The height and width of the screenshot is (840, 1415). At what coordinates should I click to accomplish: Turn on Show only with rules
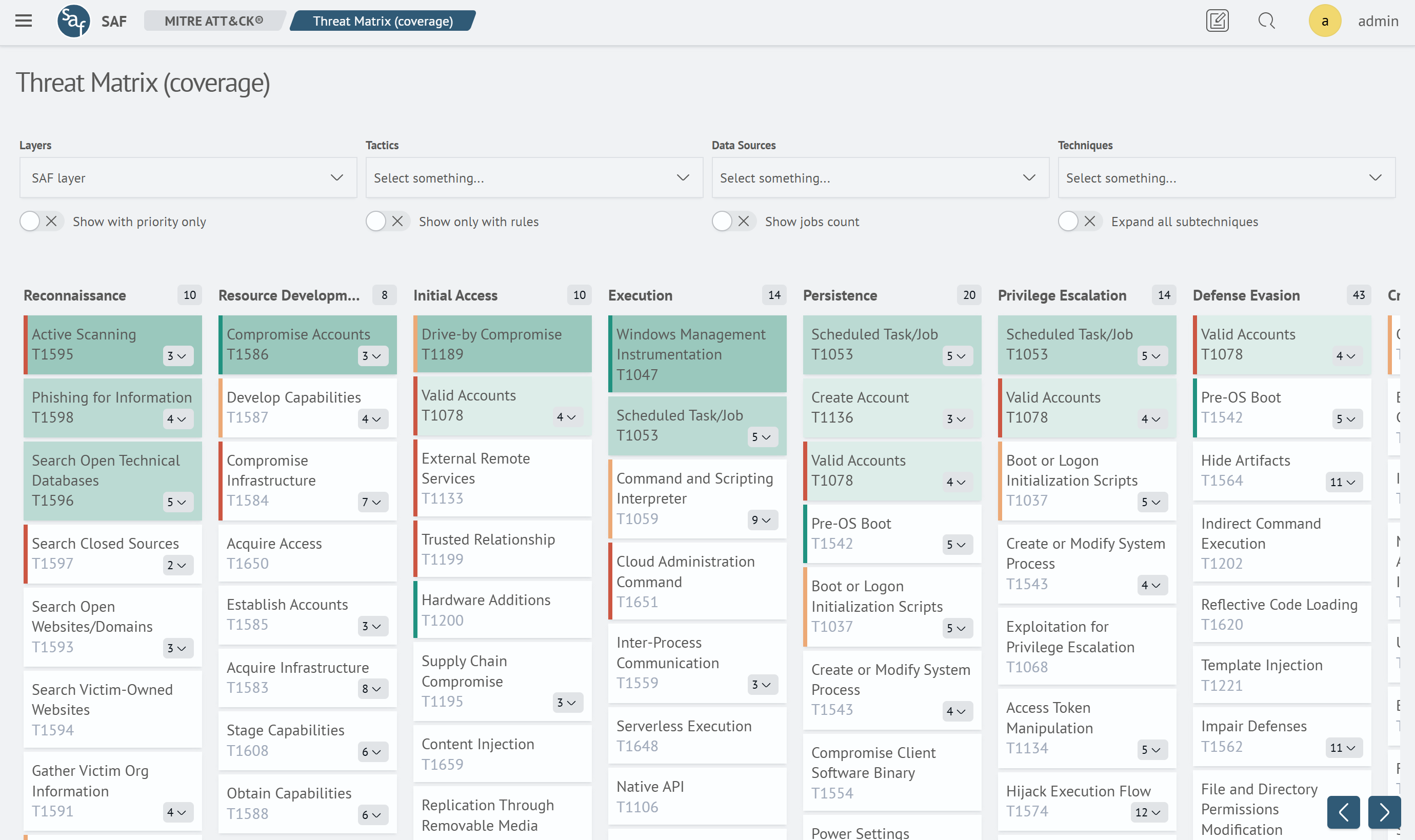tap(376, 222)
